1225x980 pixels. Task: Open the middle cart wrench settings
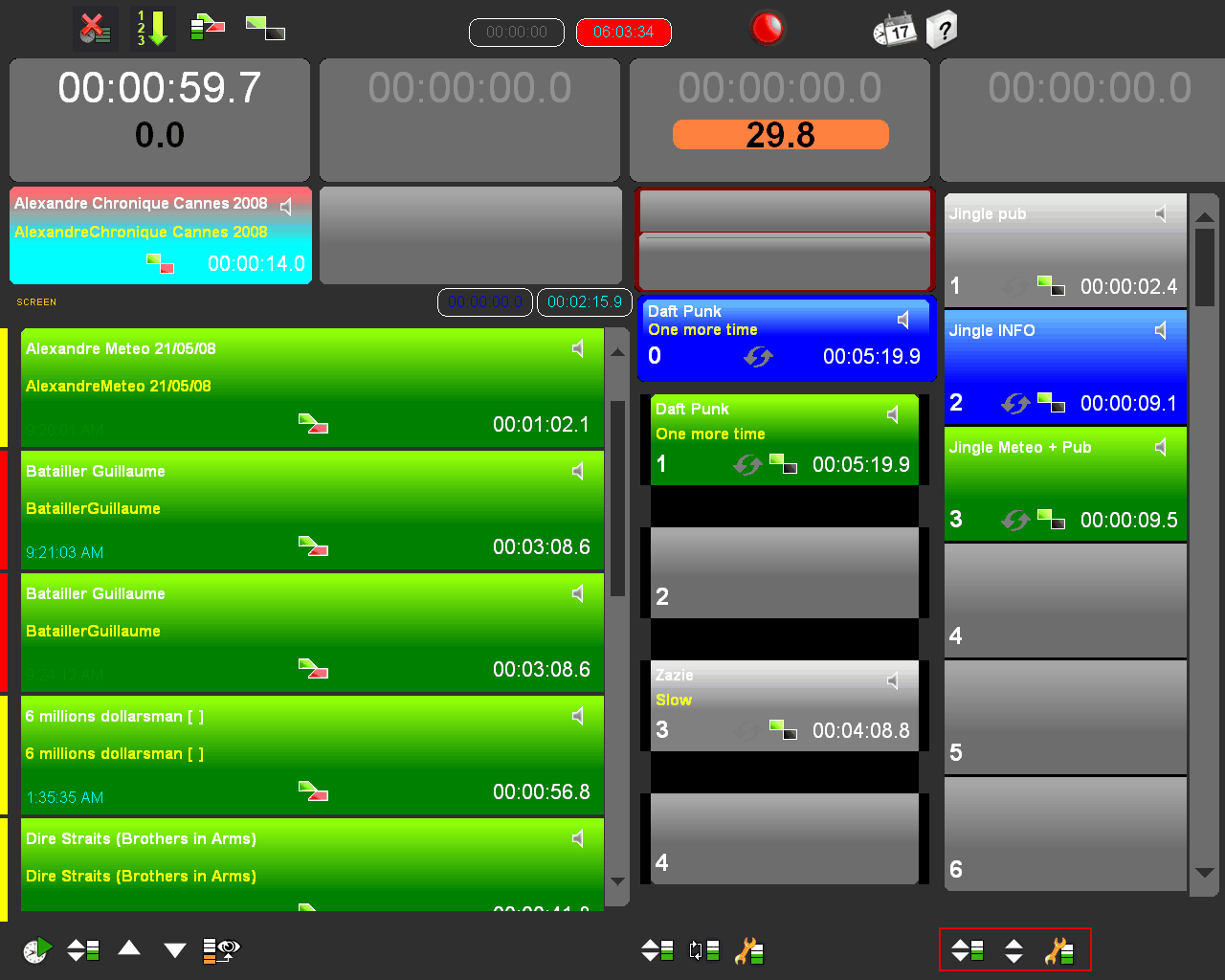(x=748, y=950)
